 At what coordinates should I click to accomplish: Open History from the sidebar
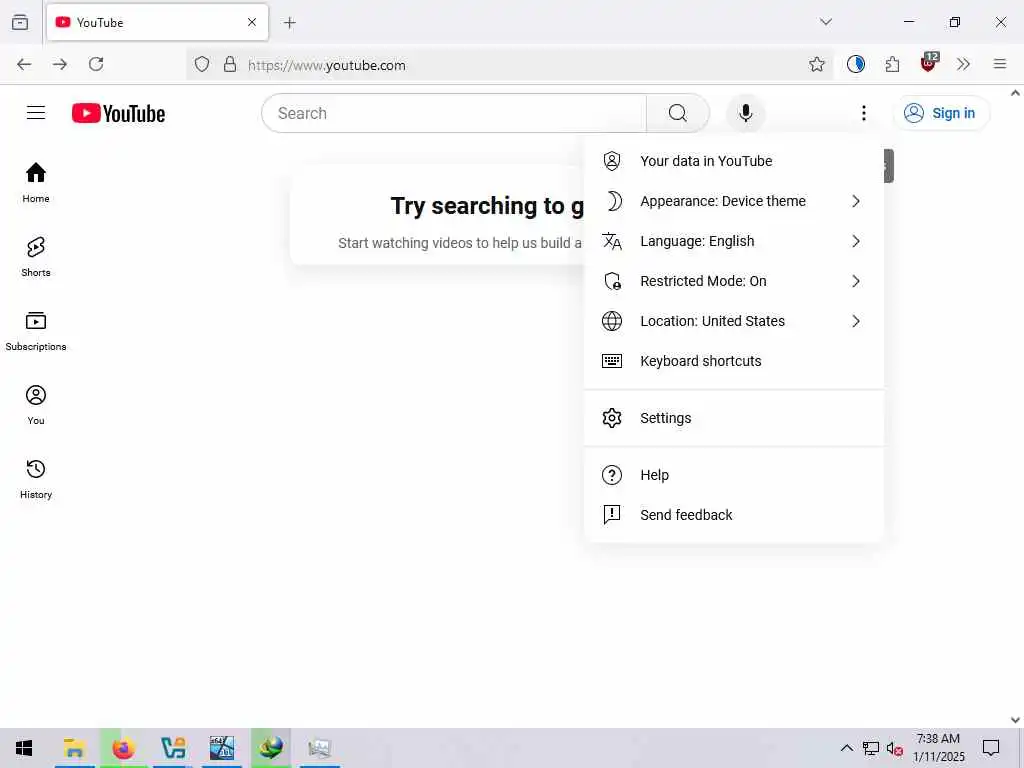pos(35,479)
